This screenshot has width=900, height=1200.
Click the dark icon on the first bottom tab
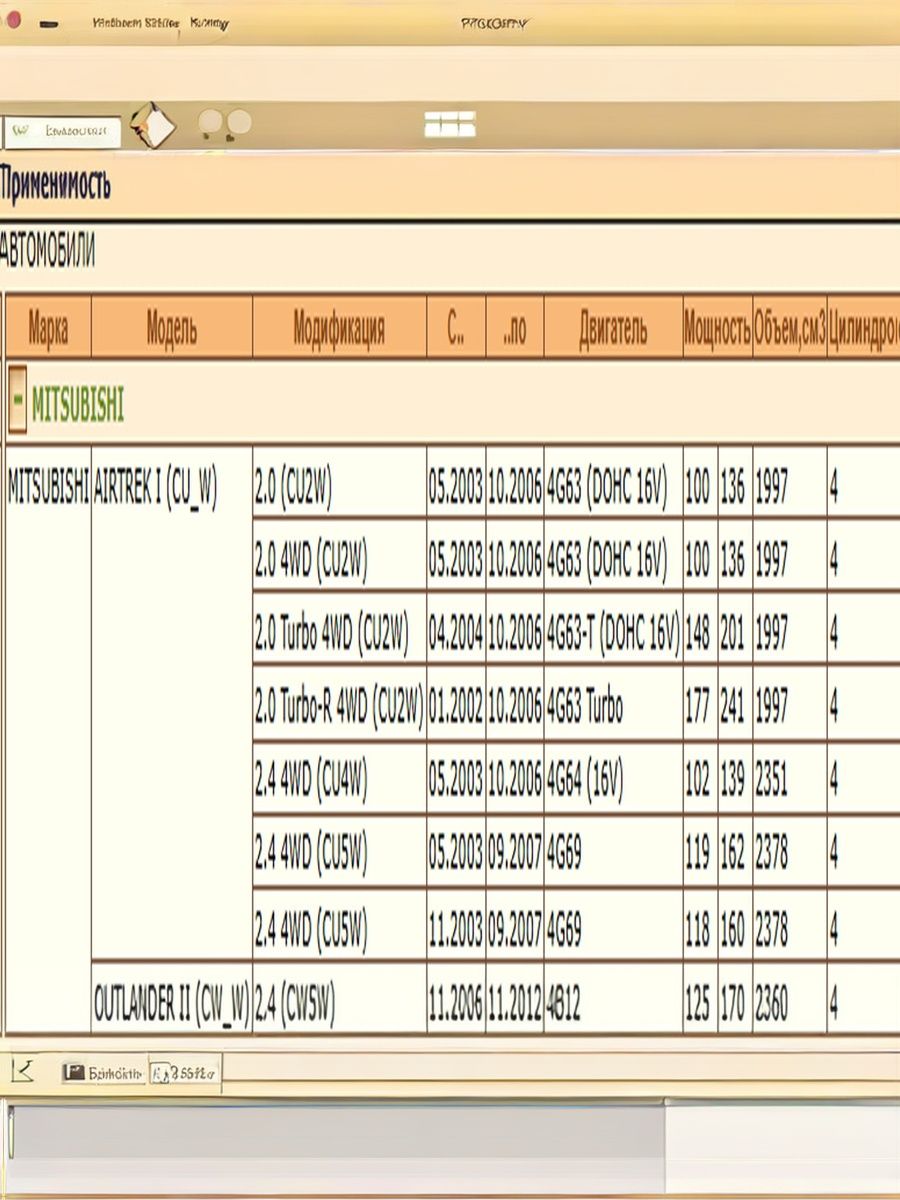click(x=73, y=1073)
